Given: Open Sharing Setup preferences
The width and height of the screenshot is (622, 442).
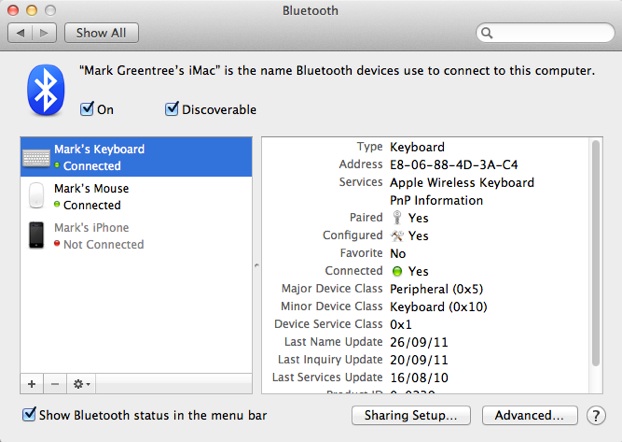Looking at the screenshot, I should pos(411,415).
